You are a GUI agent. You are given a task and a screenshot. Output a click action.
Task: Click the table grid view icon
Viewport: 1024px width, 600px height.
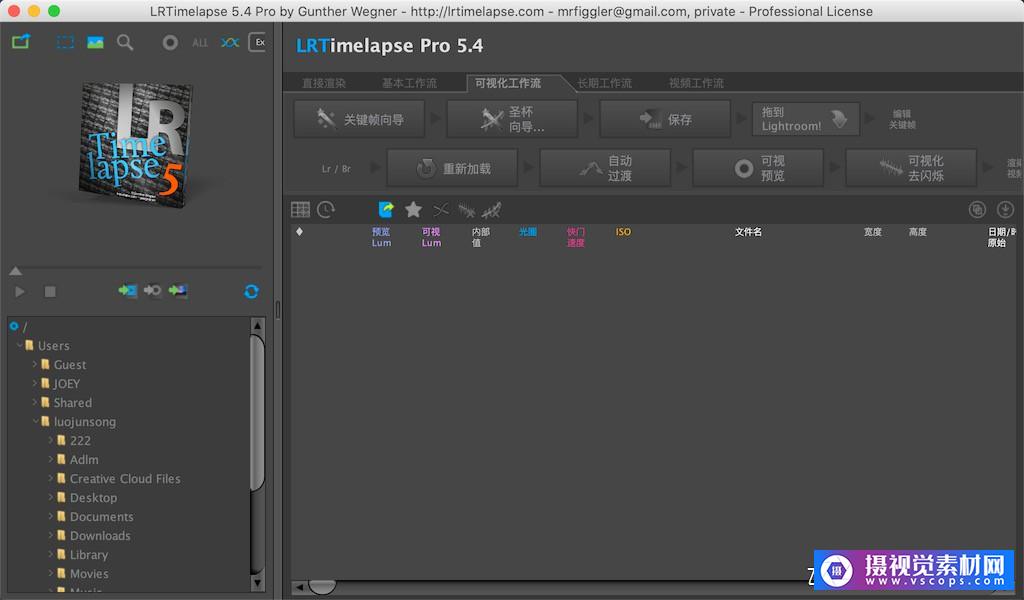(300, 210)
